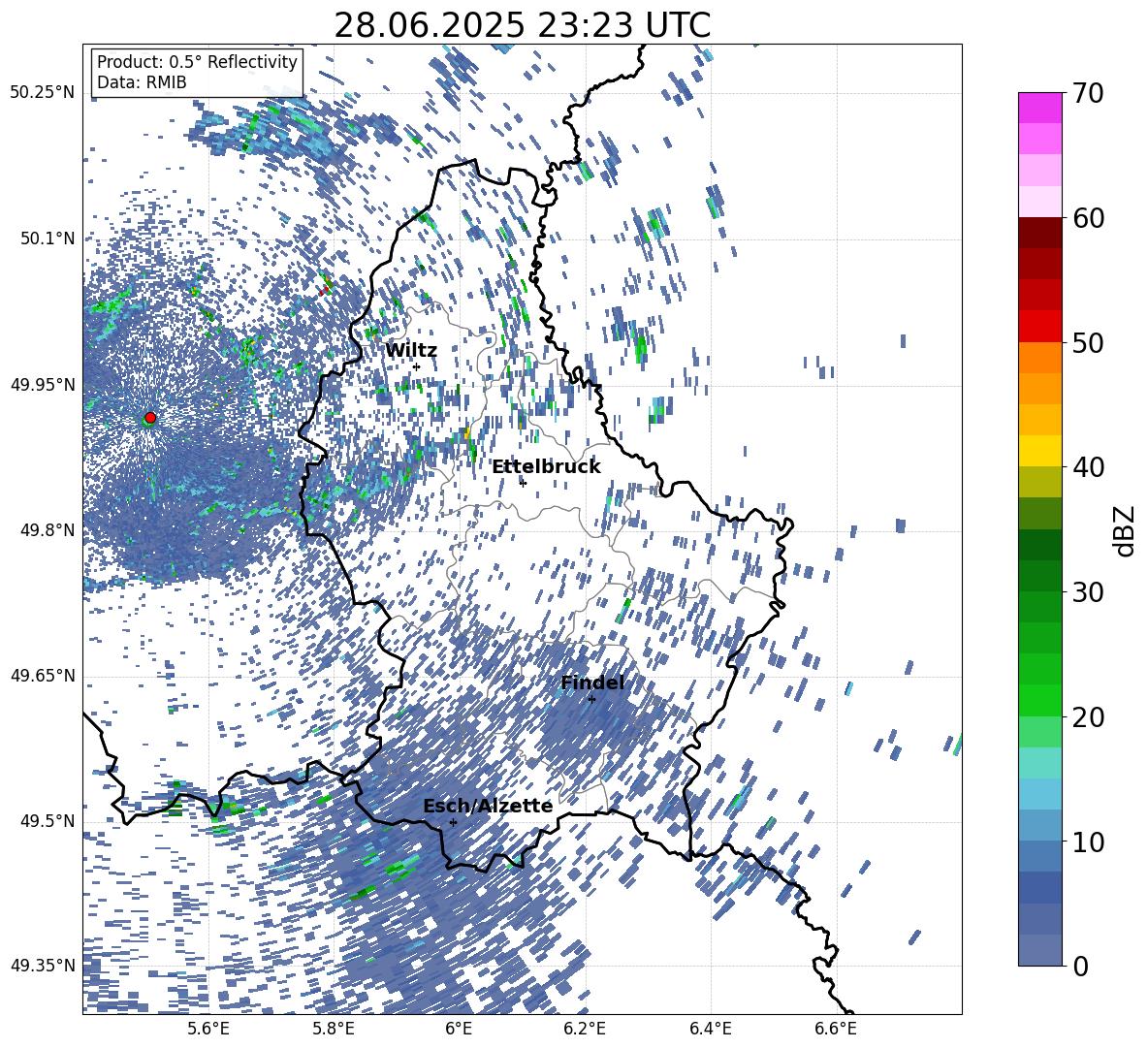Click the dark red colorbar segment below 60

1039,233
